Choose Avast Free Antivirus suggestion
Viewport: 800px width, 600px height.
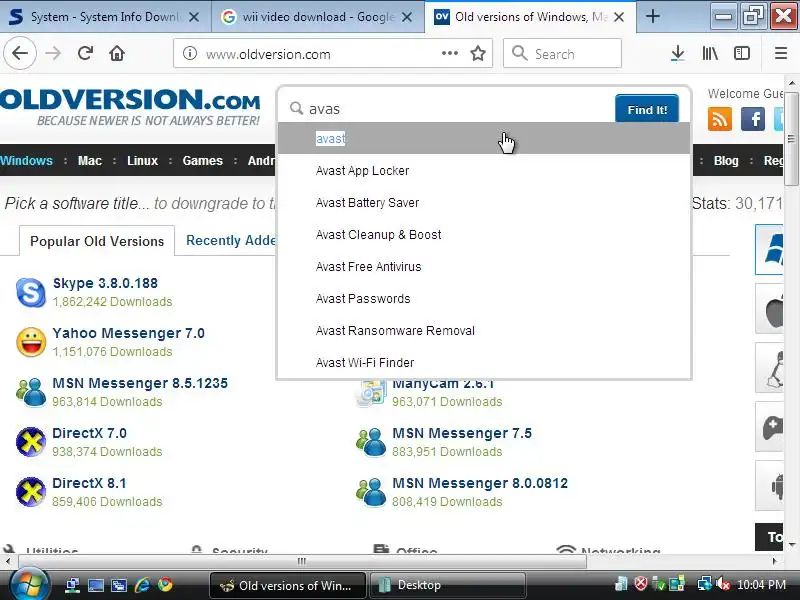(x=484, y=267)
